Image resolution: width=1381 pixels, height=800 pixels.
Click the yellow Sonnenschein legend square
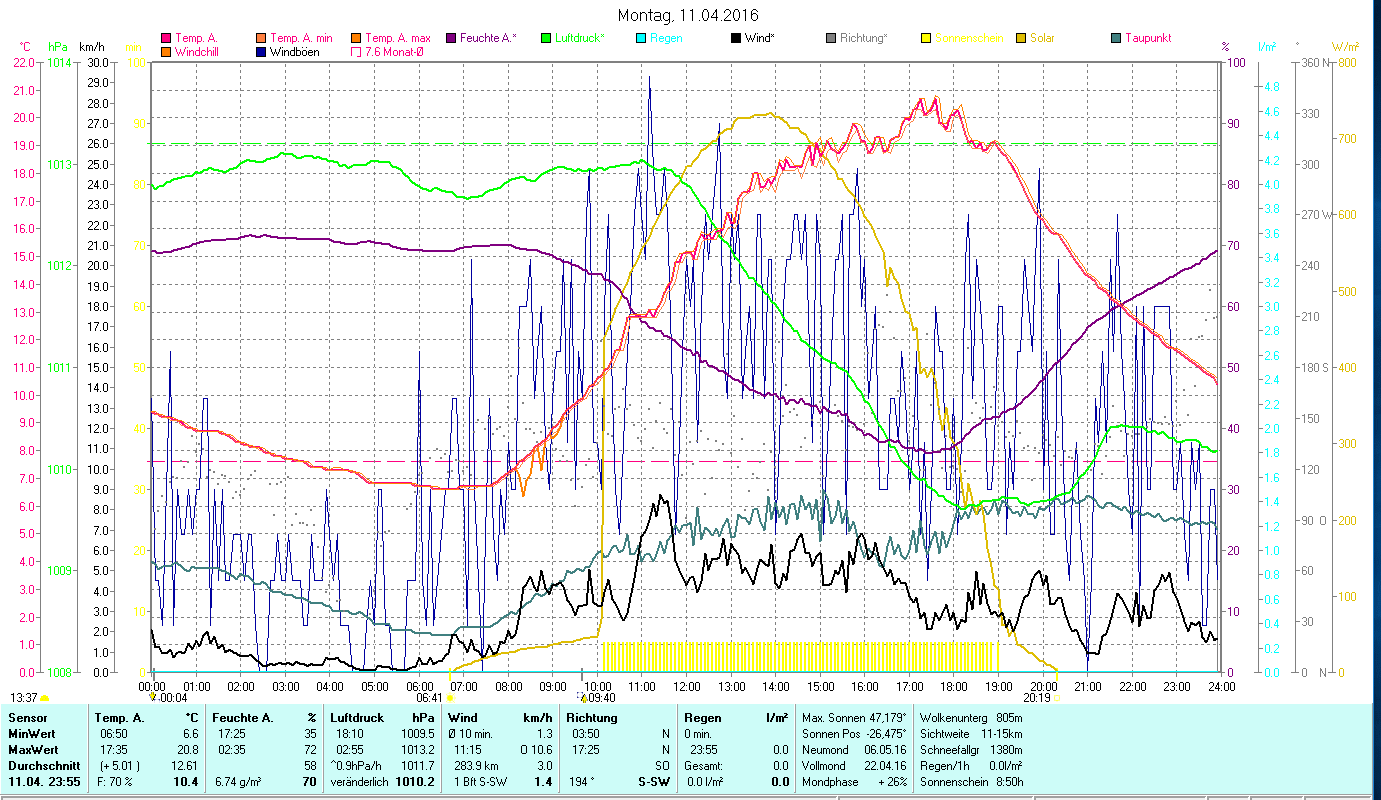(x=925, y=38)
